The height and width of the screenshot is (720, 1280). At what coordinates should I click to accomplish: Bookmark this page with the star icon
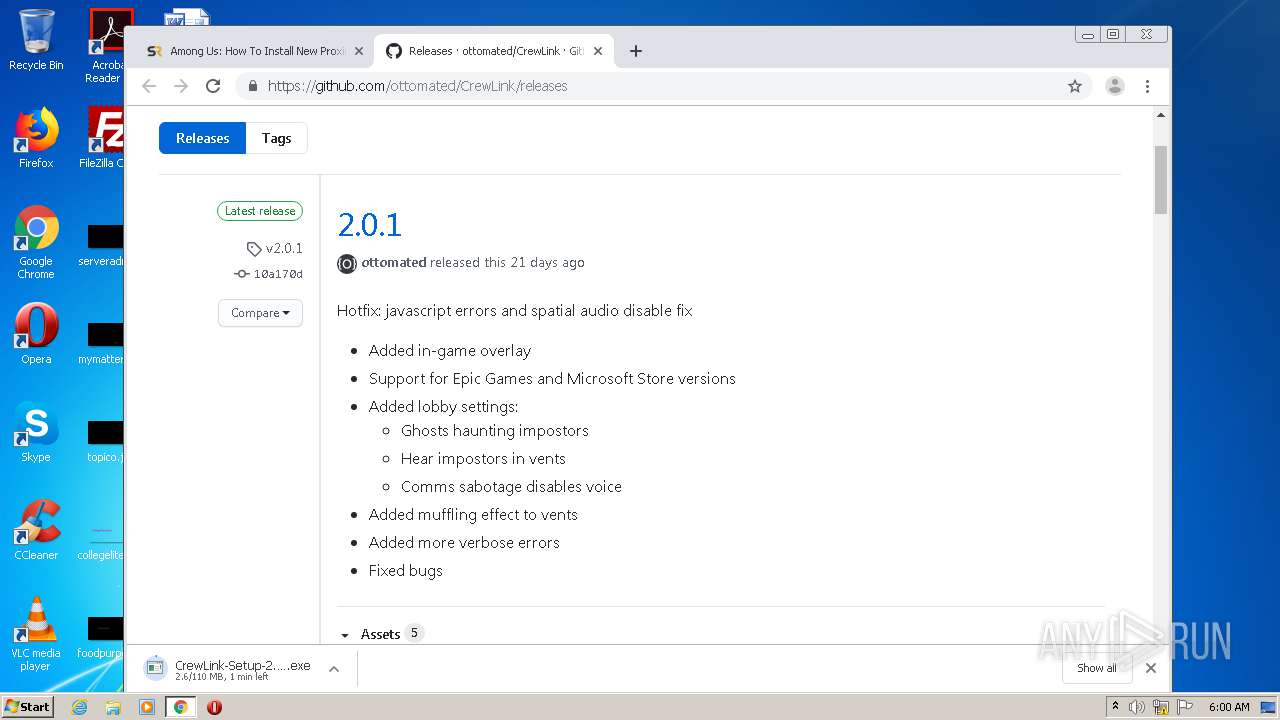click(x=1075, y=86)
